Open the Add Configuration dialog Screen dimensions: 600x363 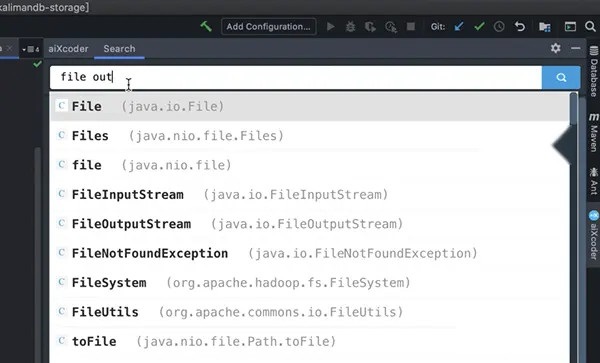click(x=269, y=26)
